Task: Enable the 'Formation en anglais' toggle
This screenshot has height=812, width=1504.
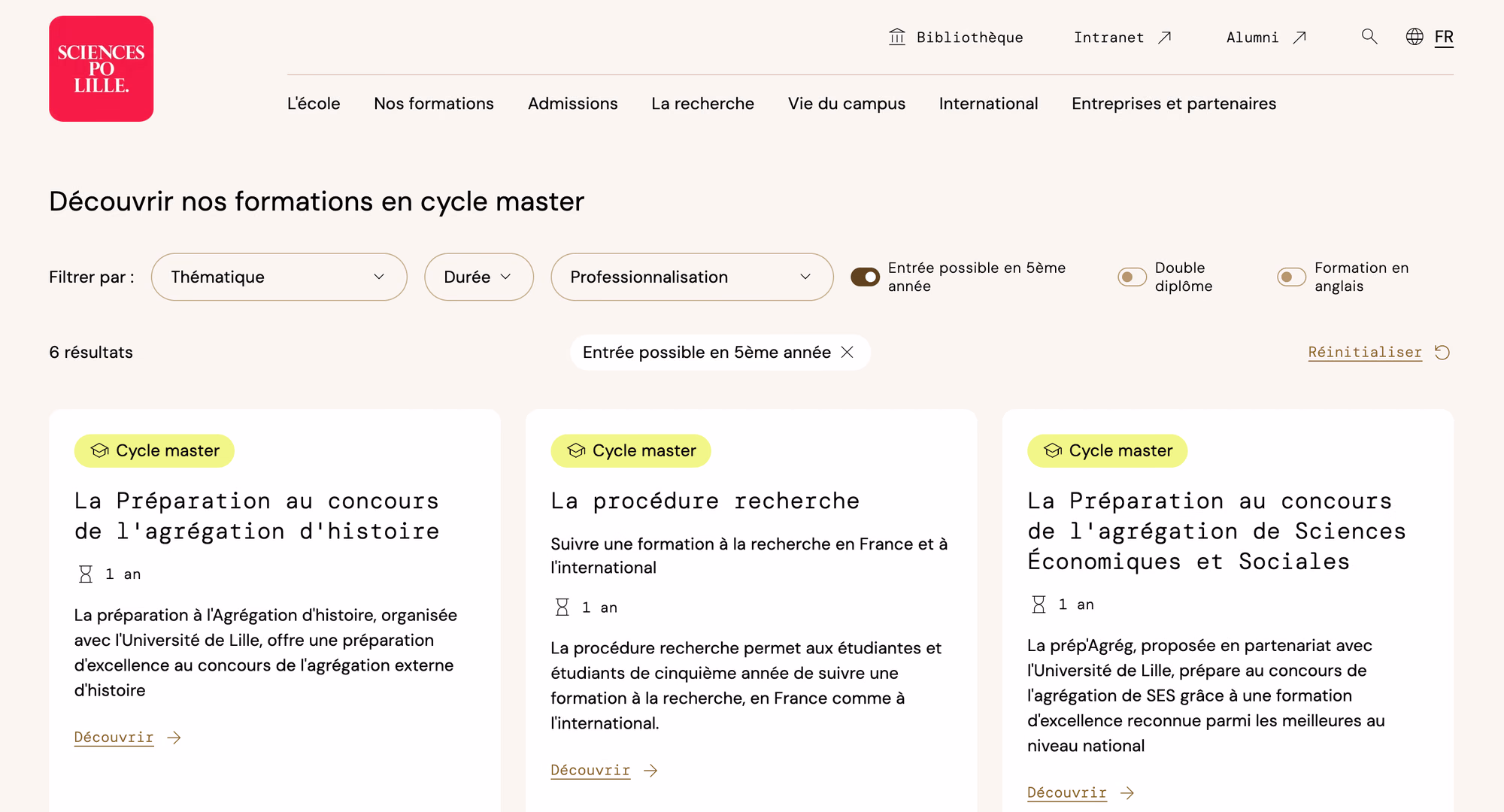Action: 1291,277
